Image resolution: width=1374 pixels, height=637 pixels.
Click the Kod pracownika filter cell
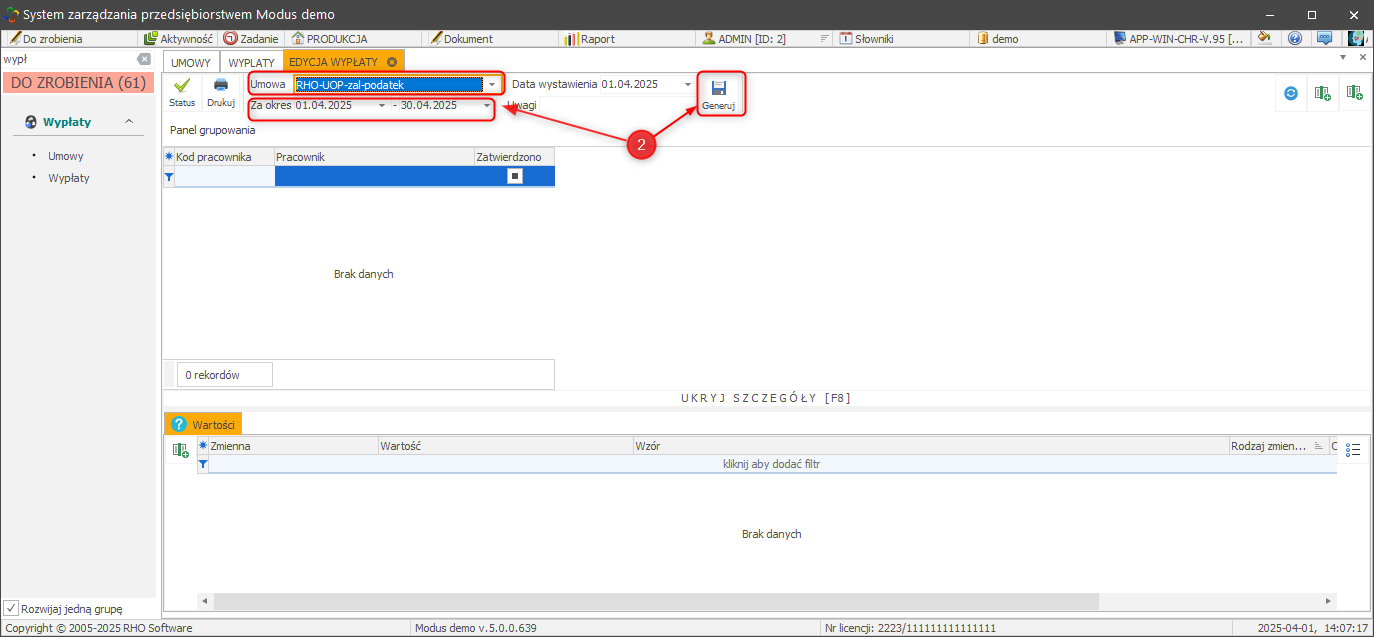coord(225,176)
